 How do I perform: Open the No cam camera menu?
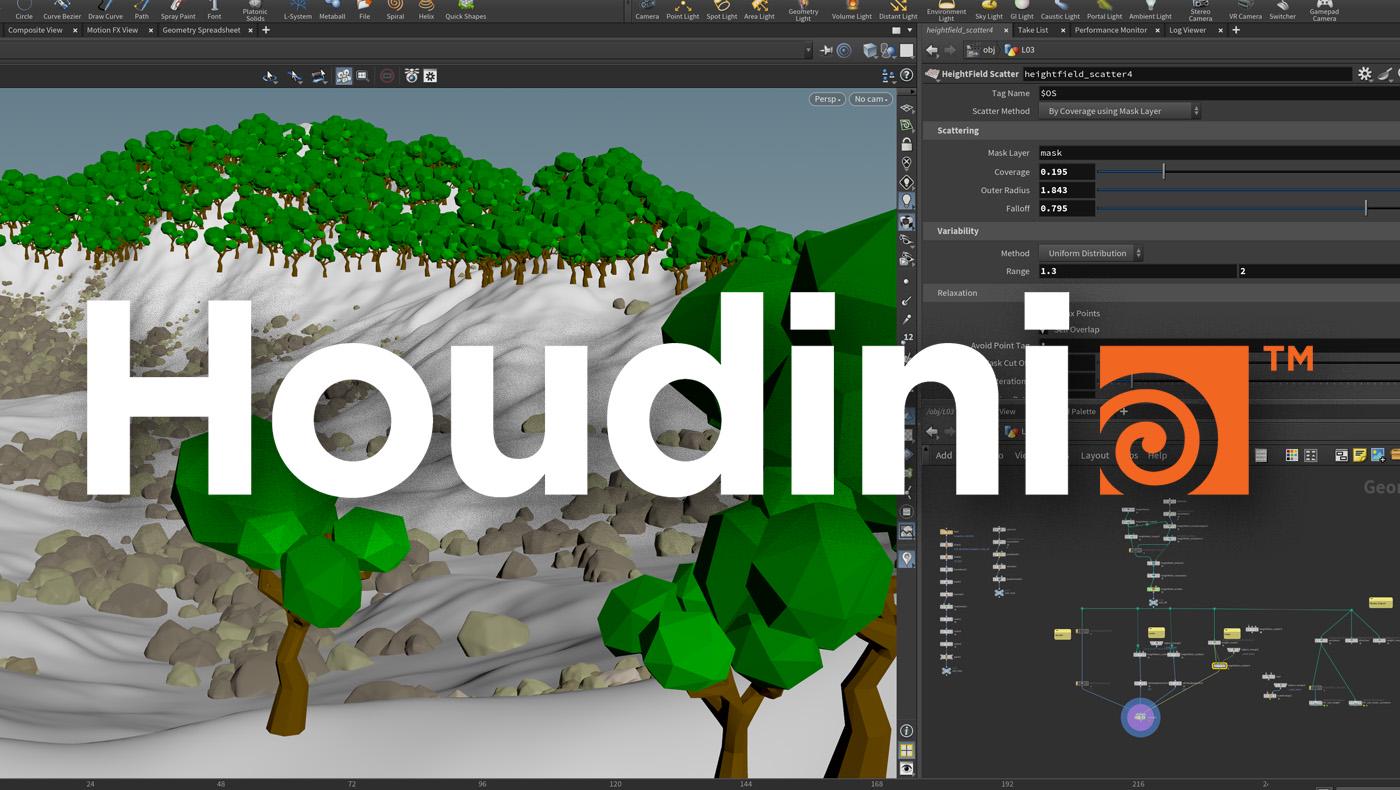[x=870, y=99]
